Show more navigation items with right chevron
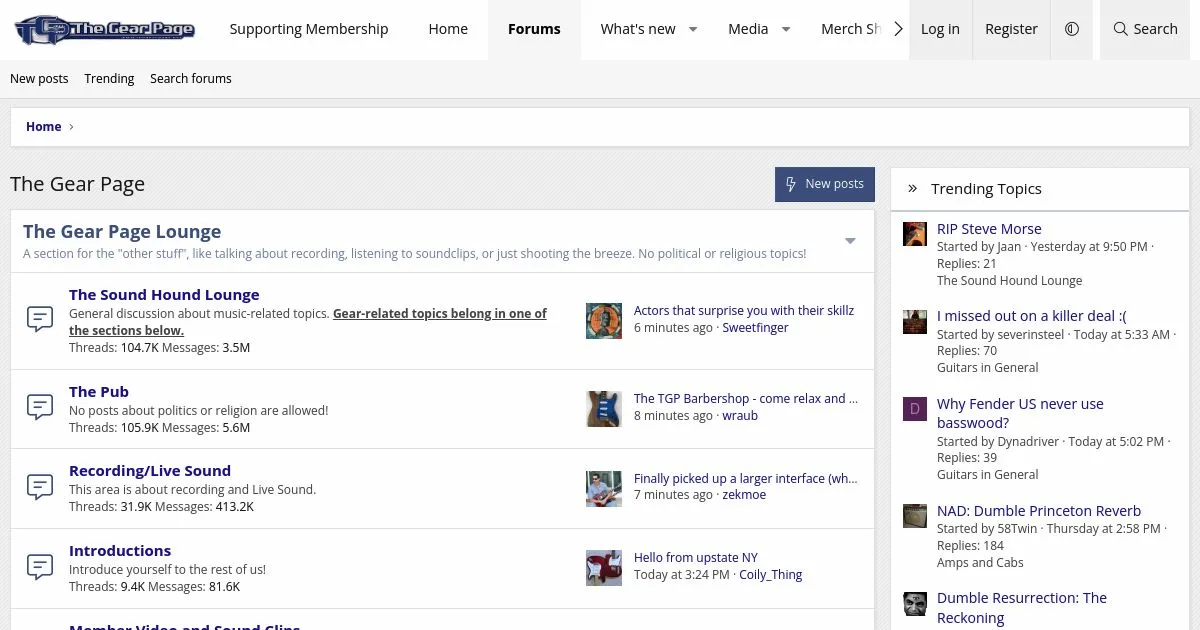Viewport: 1200px width, 630px height. point(898,30)
